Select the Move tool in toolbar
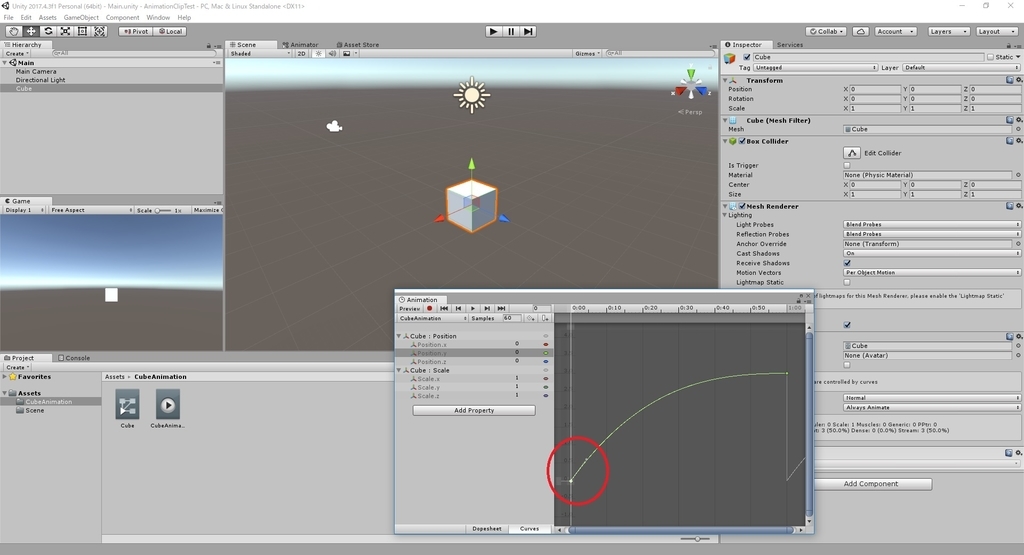This screenshot has height=555, width=1024. click(31, 31)
